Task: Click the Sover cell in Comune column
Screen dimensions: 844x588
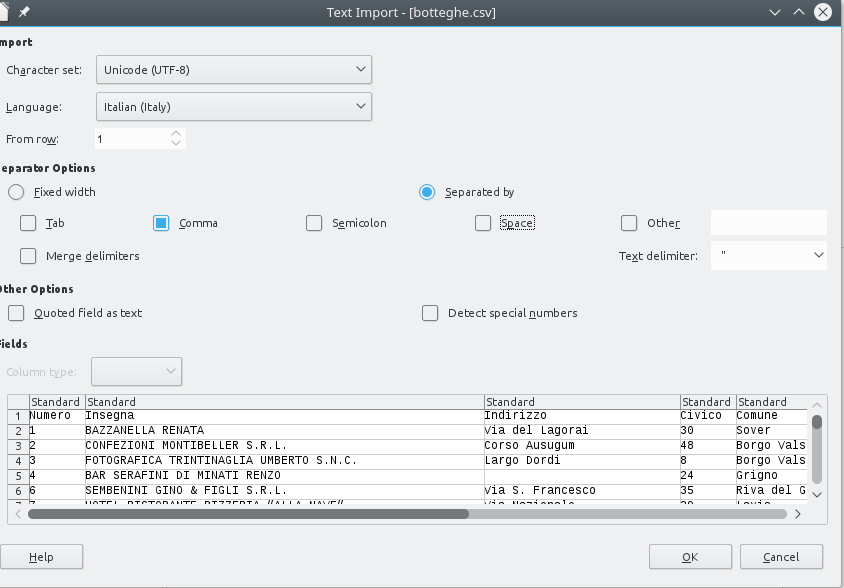Action: pos(772,431)
